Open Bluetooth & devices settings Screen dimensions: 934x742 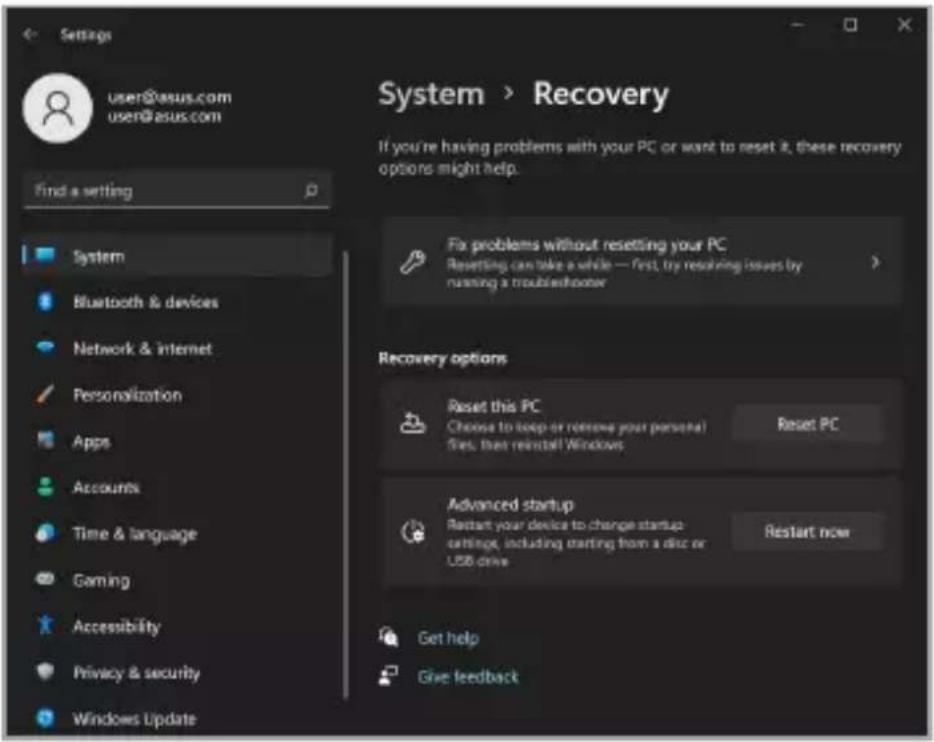(176, 301)
